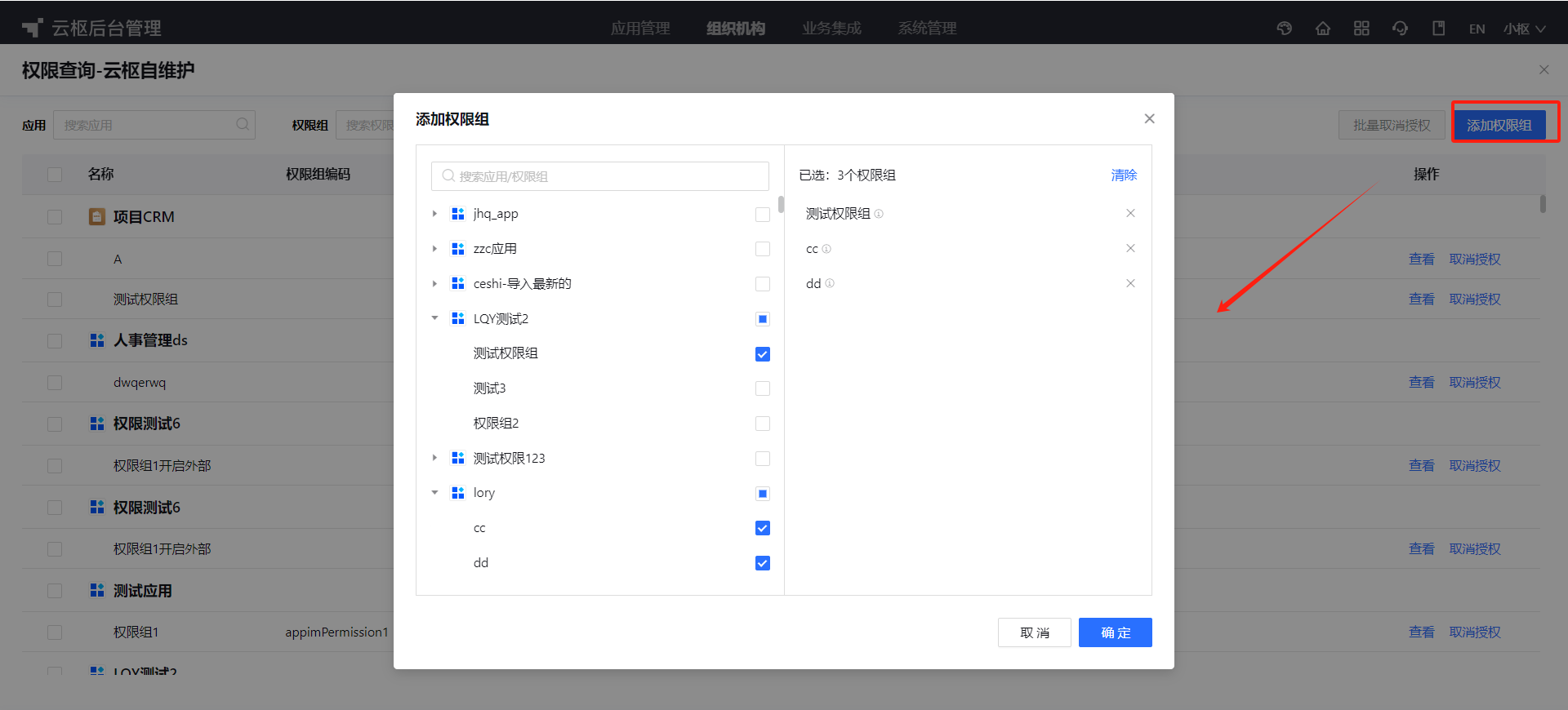1568x710 pixels.
Task: Uncheck the cc permission group
Action: tap(763, 528)
